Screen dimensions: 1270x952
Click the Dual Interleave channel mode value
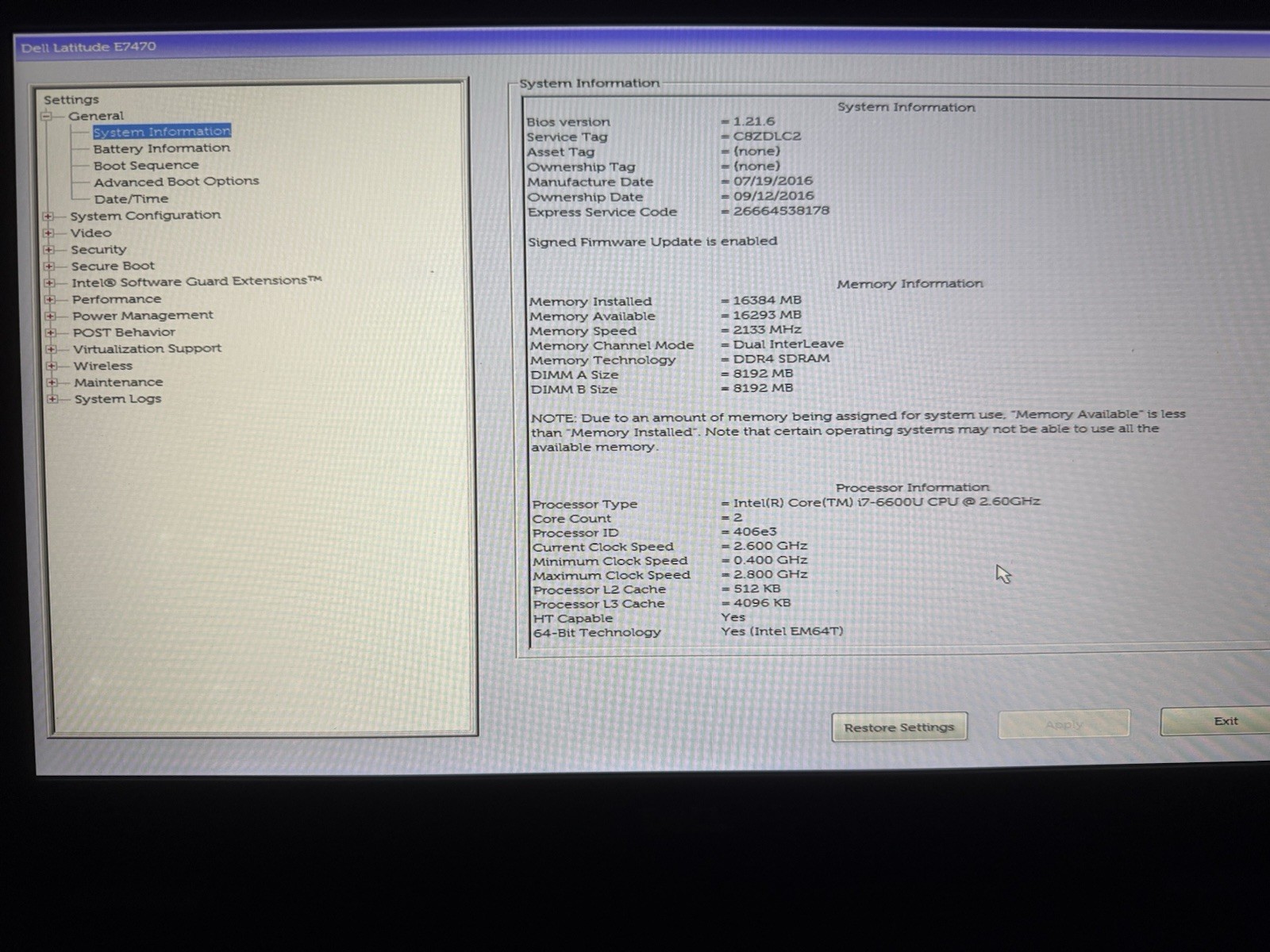coord(788,344)
